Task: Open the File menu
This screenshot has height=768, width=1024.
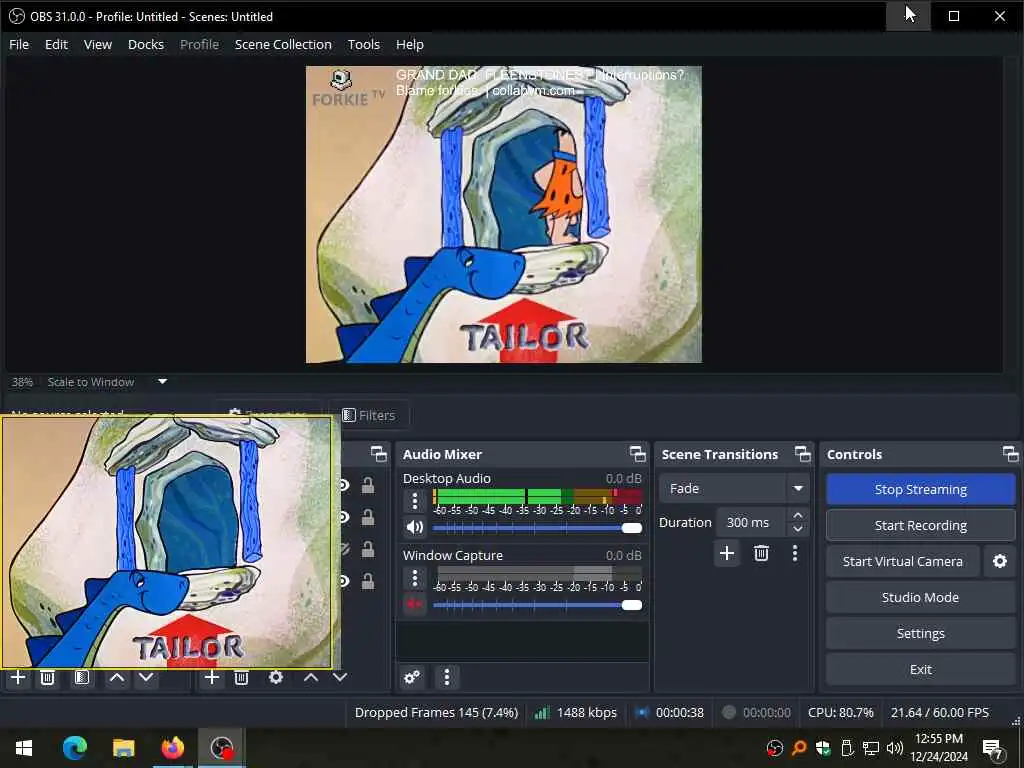Action: (x=19, y=44)
